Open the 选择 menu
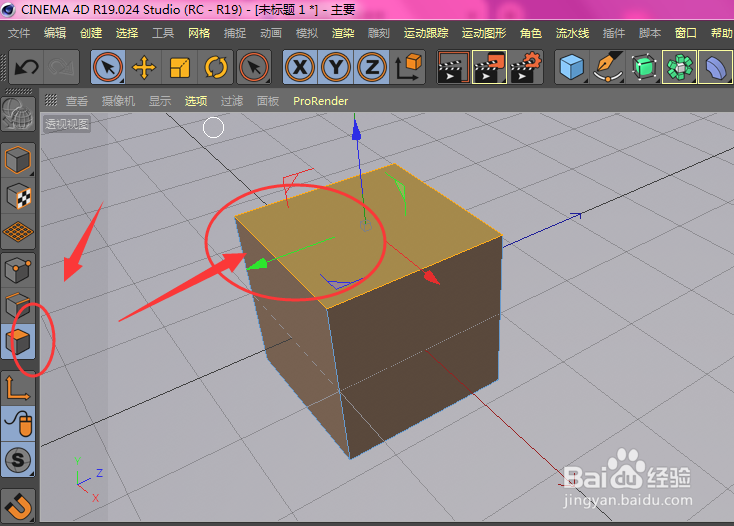The width and height of the screenshot is (734, 526). (127, 33)
